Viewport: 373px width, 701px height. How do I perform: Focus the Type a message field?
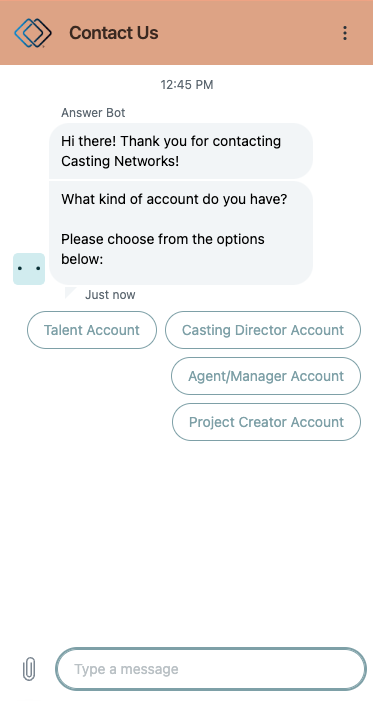211,669
